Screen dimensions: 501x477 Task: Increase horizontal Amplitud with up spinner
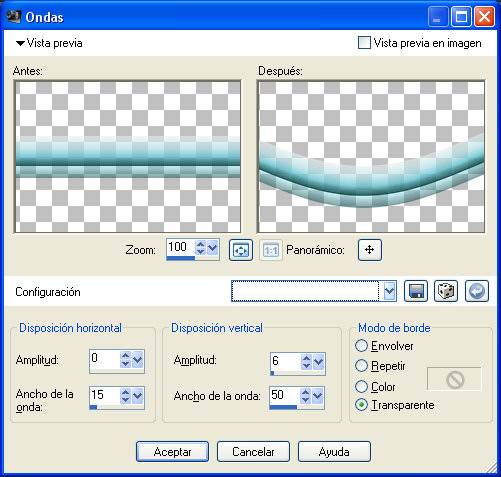[x=125, y=356]
